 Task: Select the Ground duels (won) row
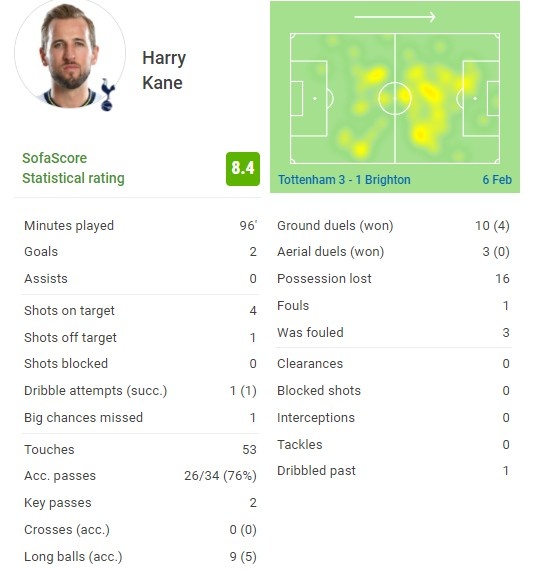coord(393,226)
